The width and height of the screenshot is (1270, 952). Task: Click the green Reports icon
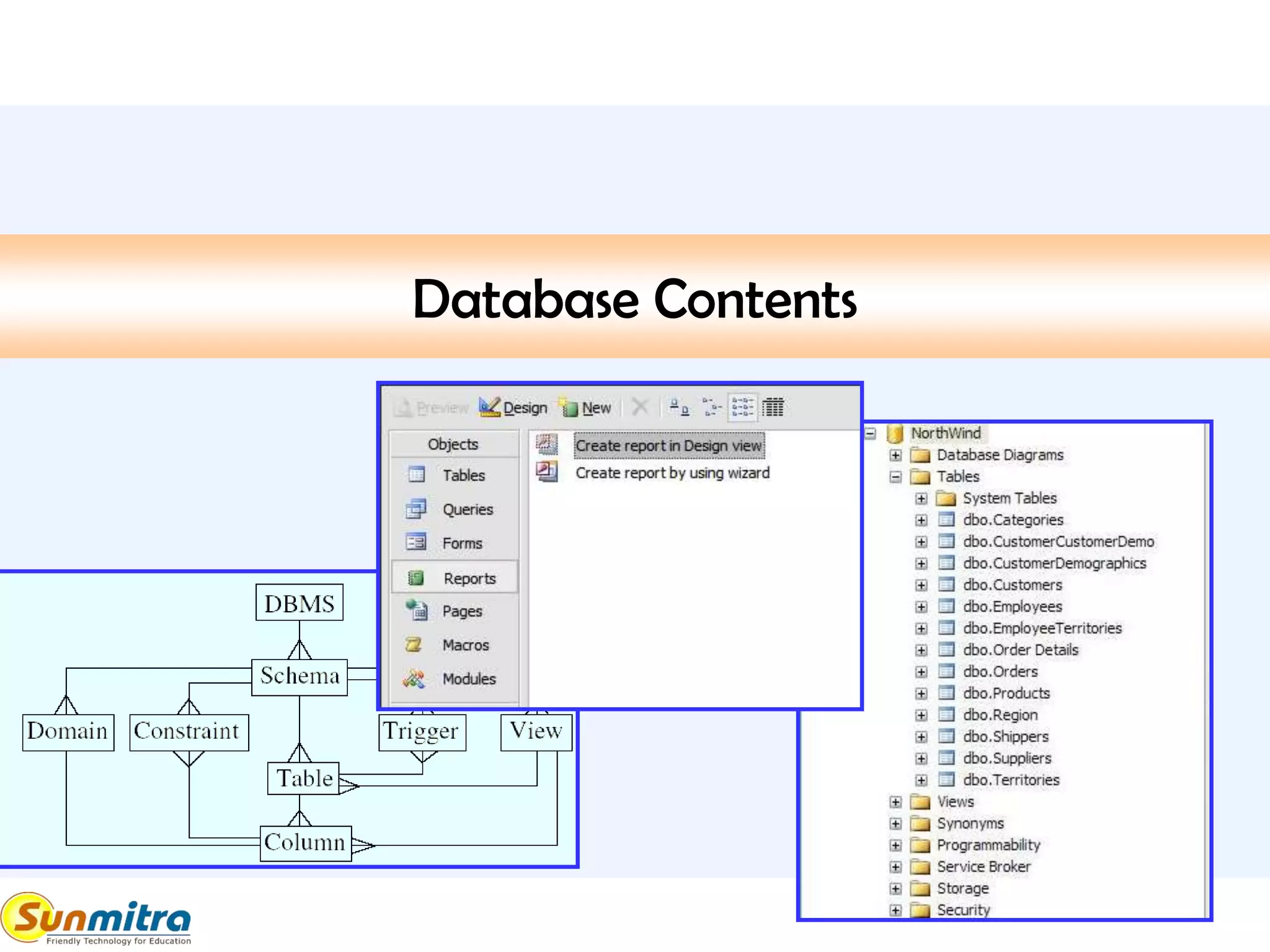(415, 578)
